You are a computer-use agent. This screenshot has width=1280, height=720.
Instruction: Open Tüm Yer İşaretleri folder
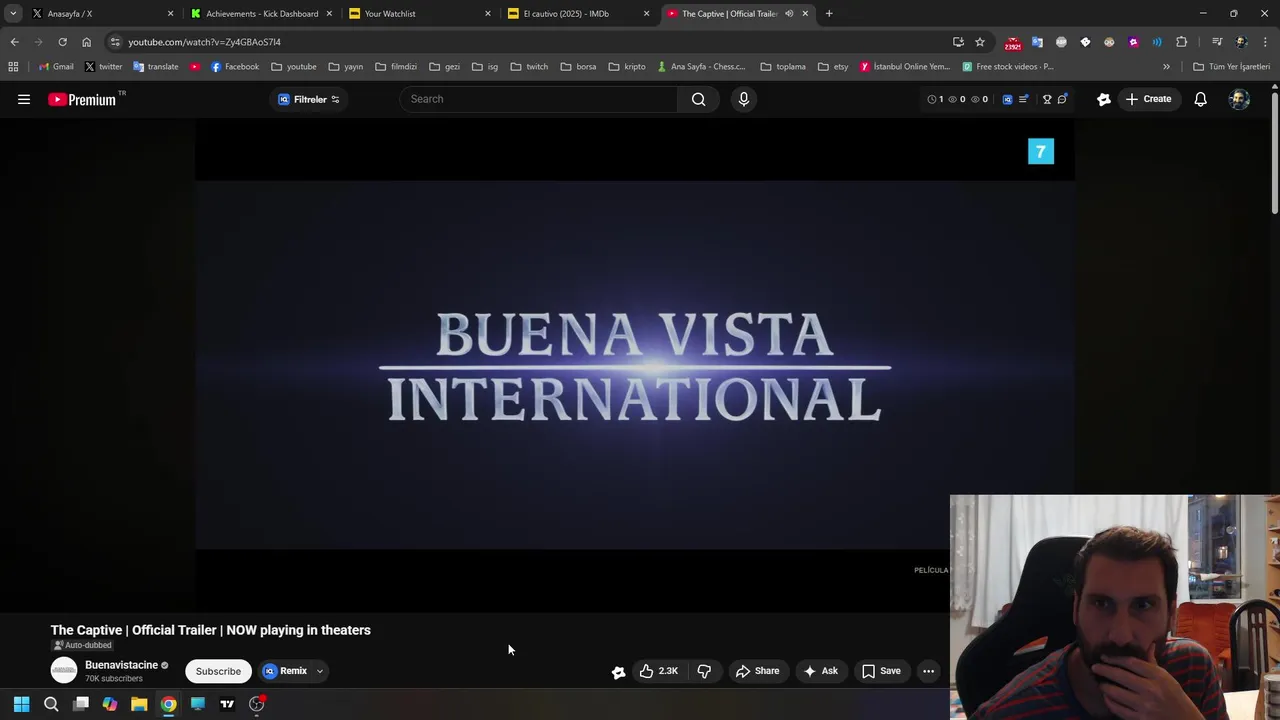pyautogui.click(x=1231, y=67)
